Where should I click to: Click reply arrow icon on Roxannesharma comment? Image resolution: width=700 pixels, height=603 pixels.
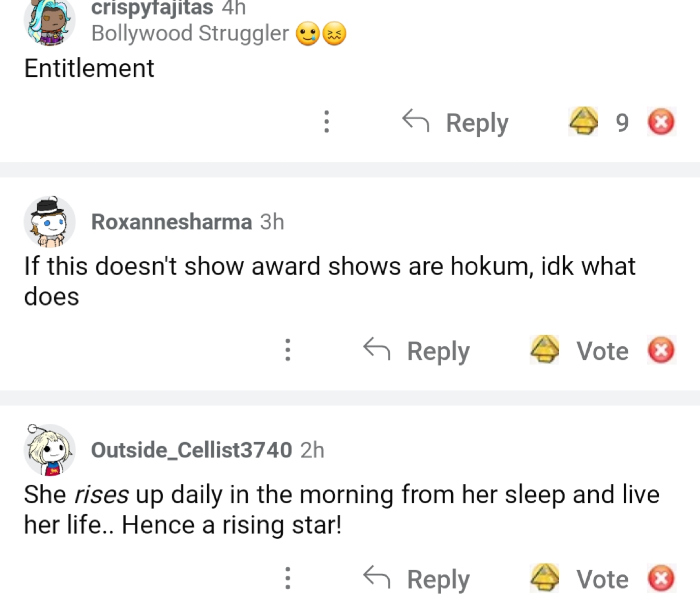[x=377, y=350]
